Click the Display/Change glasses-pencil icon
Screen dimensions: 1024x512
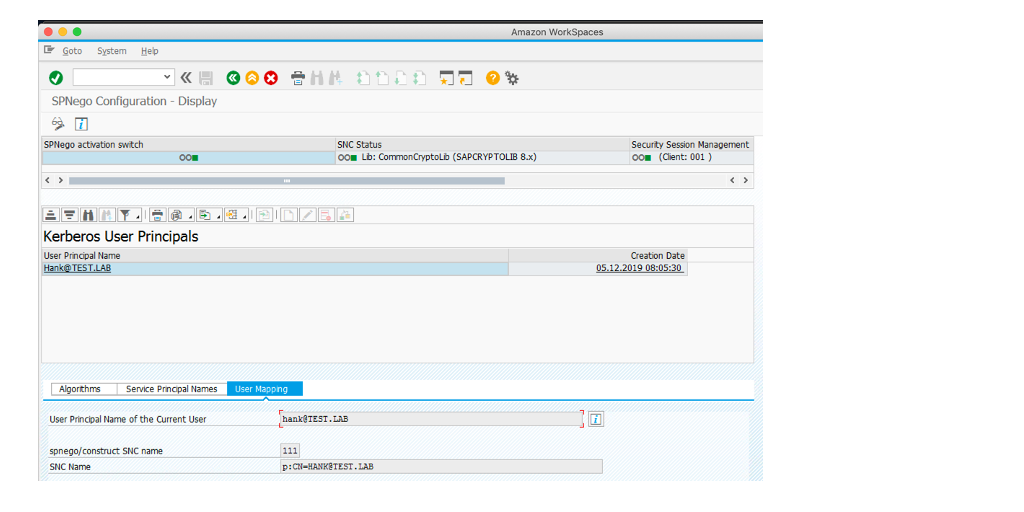click(x=59, y=123)
